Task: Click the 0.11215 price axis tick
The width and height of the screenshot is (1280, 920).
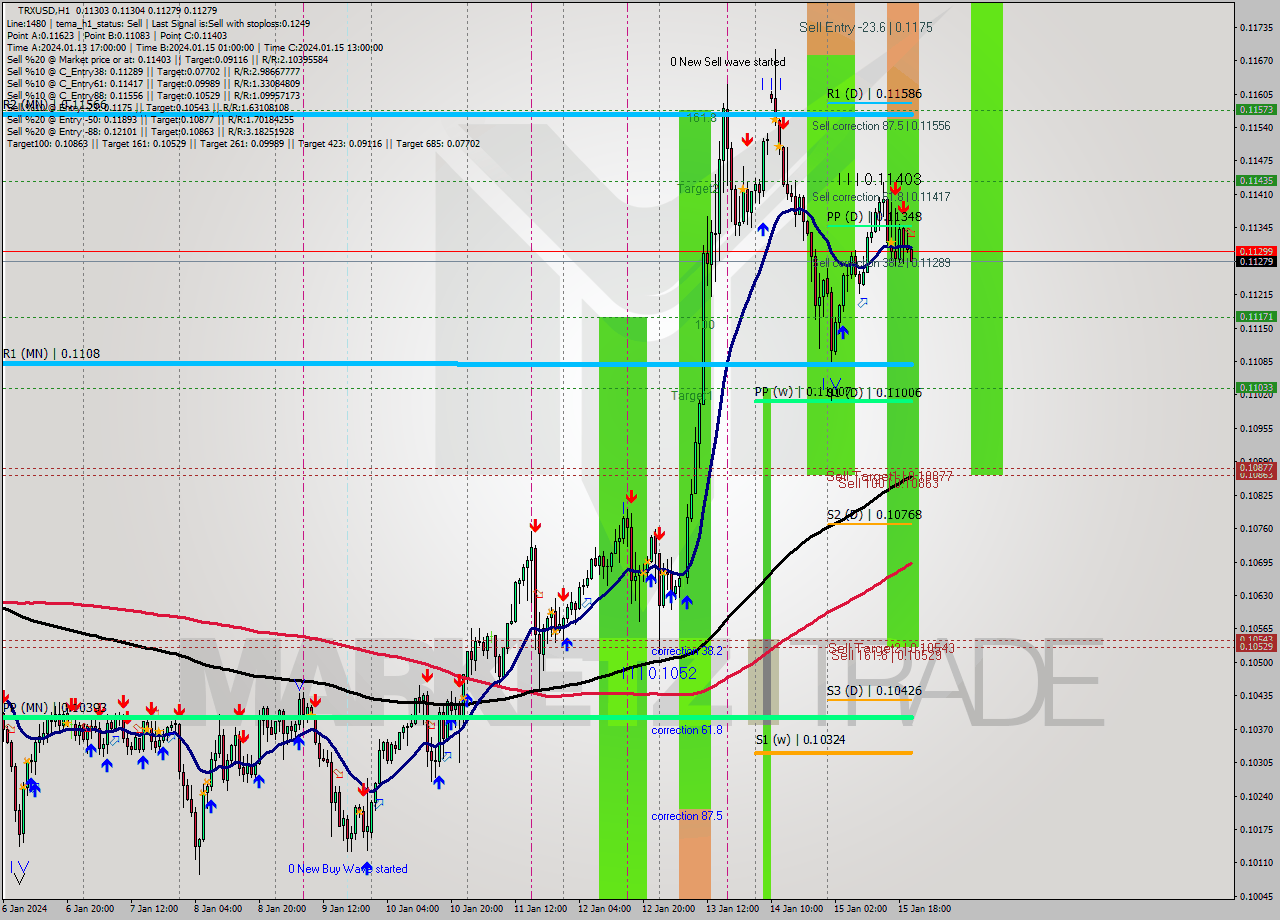Action: point(1255,294)
